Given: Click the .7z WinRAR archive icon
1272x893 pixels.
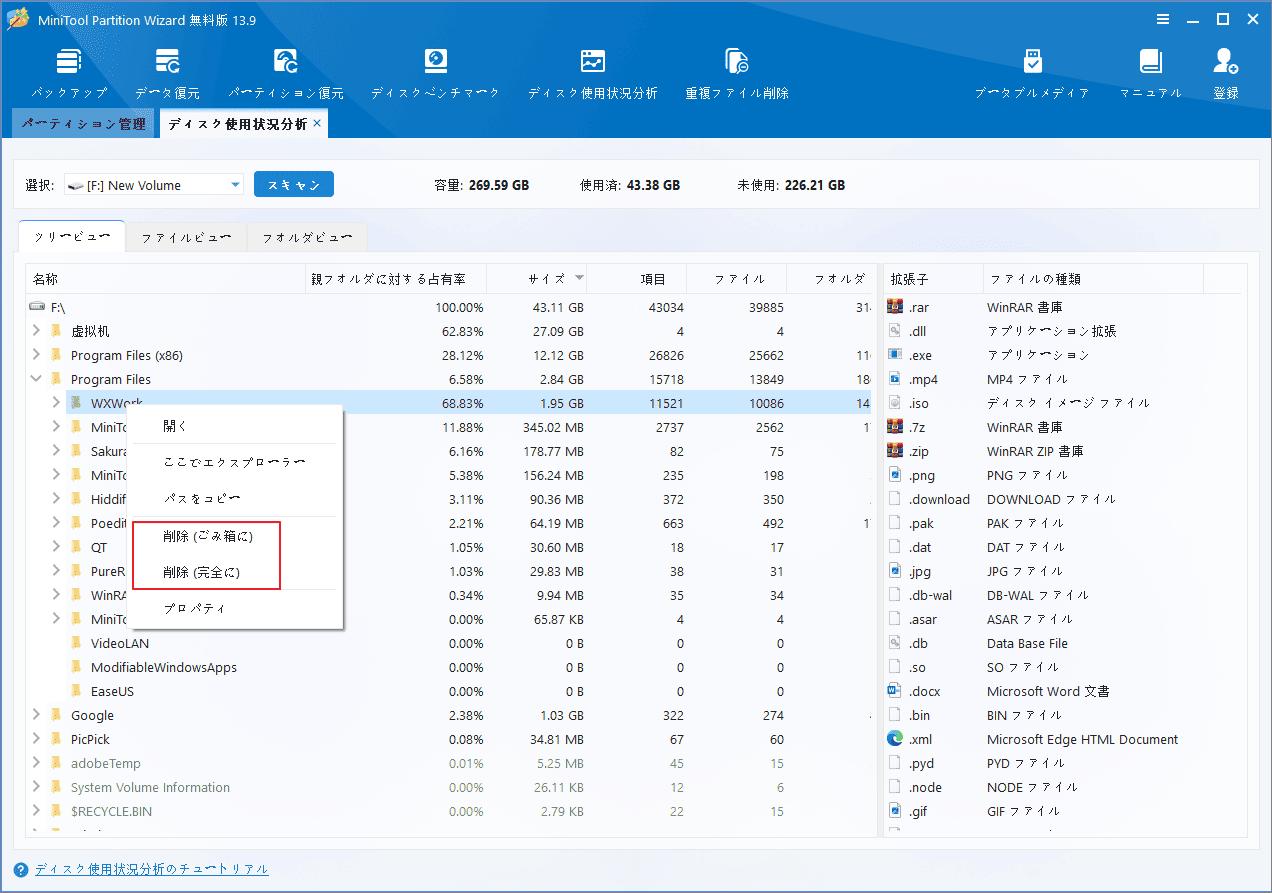Looking at the screenshot, I should coord(895,427).
